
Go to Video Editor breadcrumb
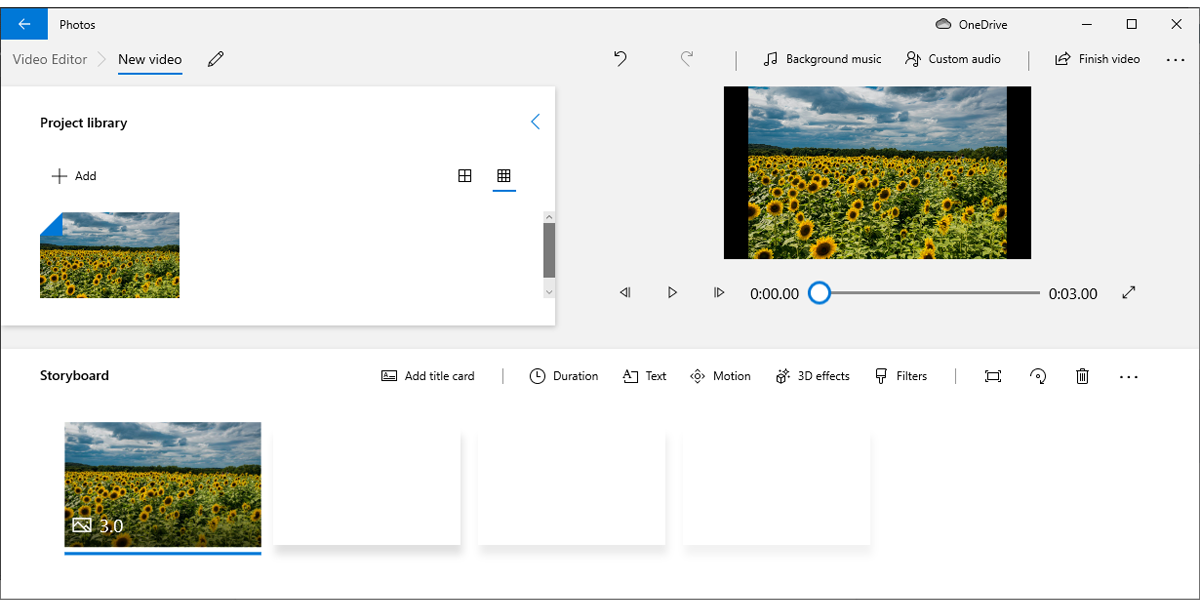coord(50,59)
